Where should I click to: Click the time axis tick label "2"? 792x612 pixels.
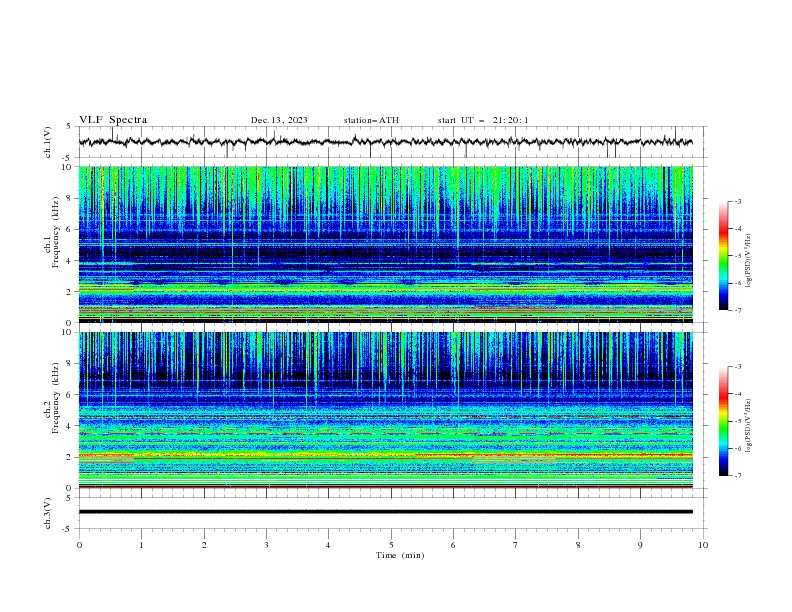click(x=204, y=545)
